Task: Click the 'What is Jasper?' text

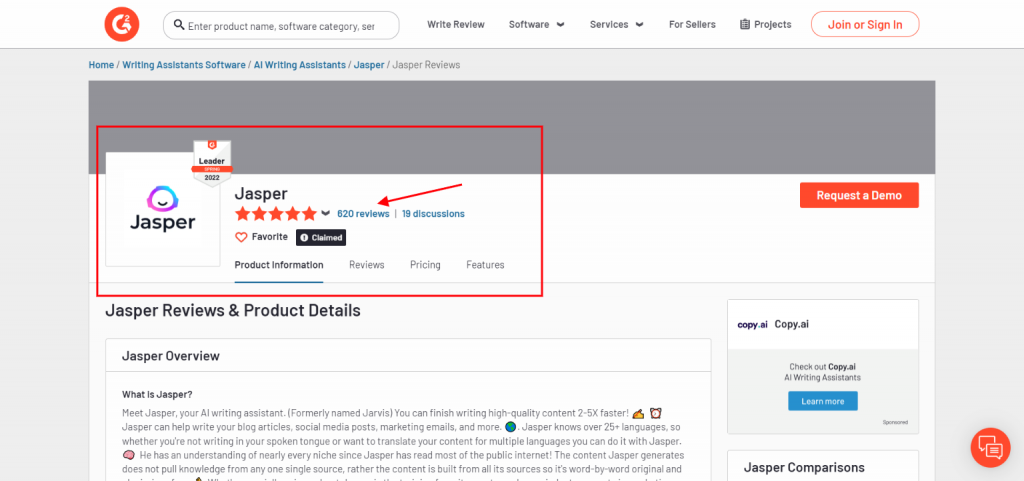Action: click(157, 395)
